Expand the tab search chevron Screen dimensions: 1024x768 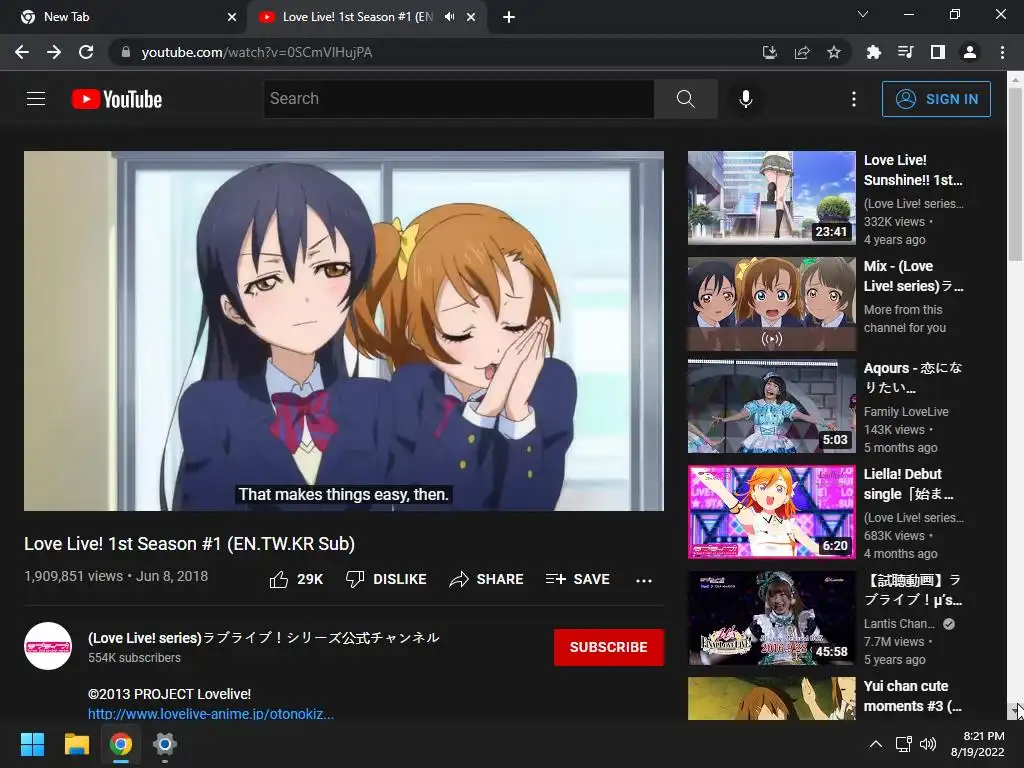tap(863, 14)
